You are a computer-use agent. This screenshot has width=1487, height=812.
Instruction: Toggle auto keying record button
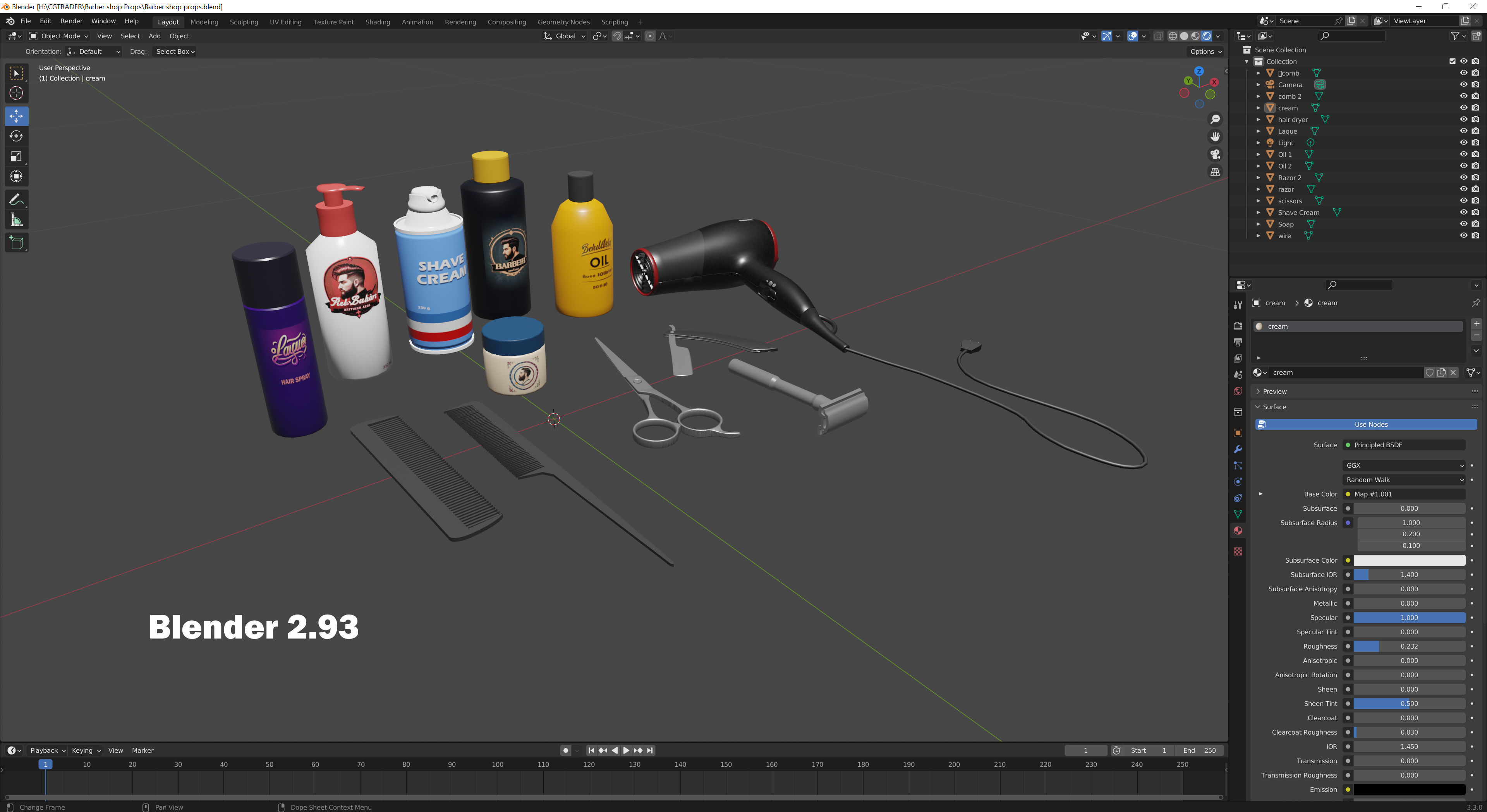click(565, 750)
